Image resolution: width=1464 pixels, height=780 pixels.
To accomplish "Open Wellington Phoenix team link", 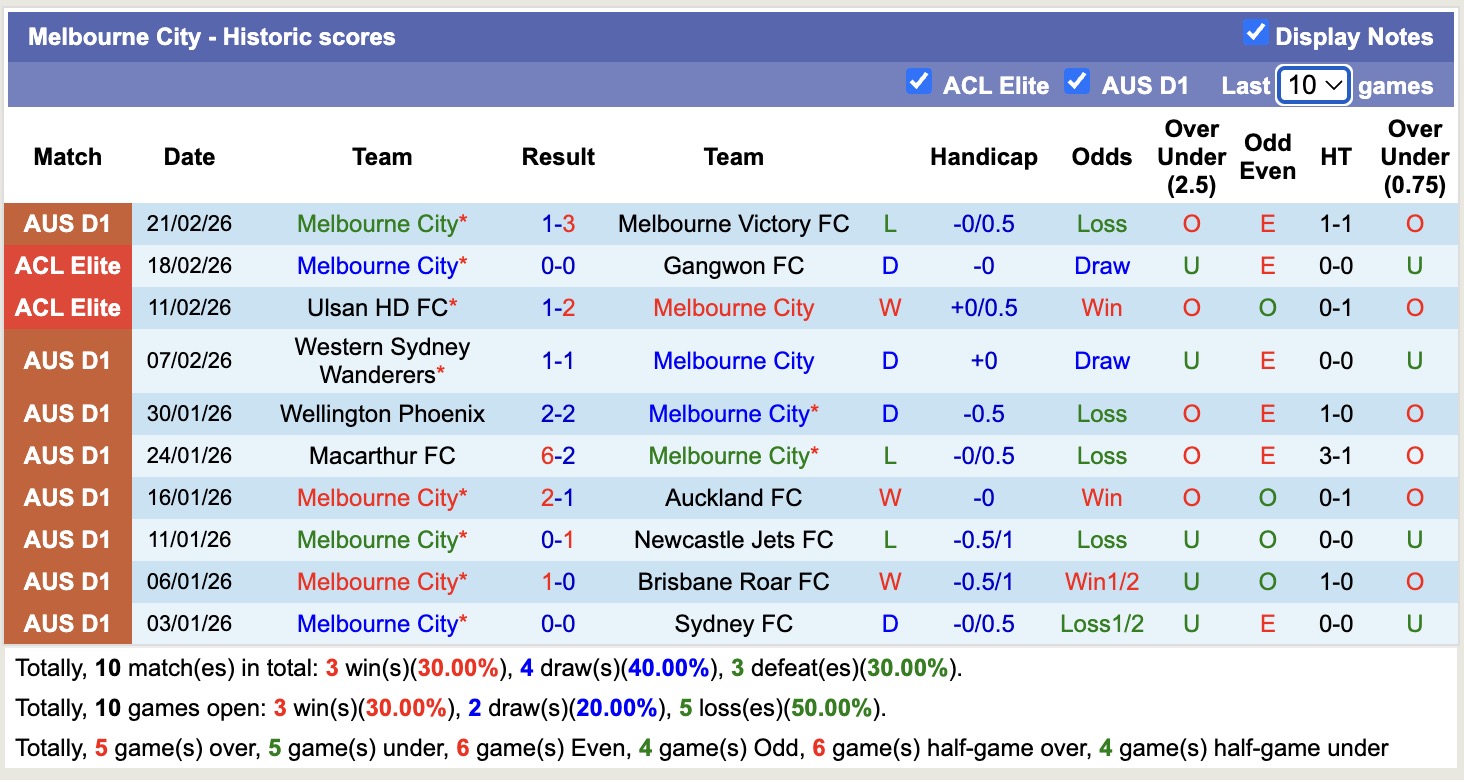I will click(x=383, y=413).
